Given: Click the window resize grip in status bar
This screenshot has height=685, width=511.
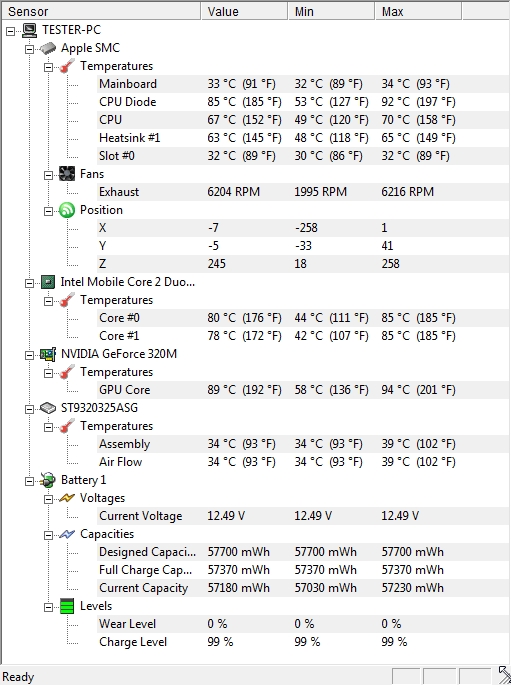Looking at the screenshot, I should tap(504, 676).
